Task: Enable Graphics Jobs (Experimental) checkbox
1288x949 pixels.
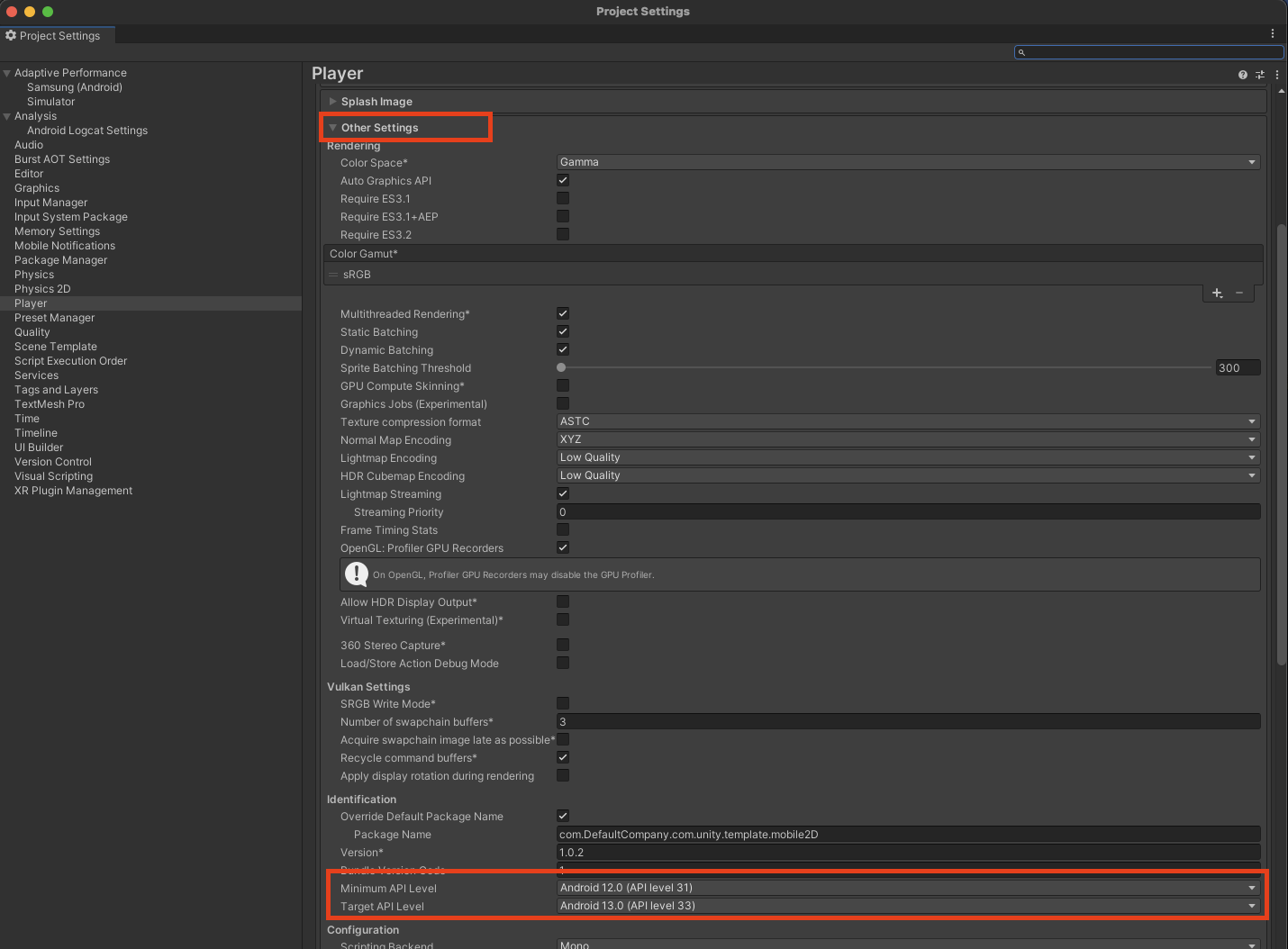Action: pos(563,403)
